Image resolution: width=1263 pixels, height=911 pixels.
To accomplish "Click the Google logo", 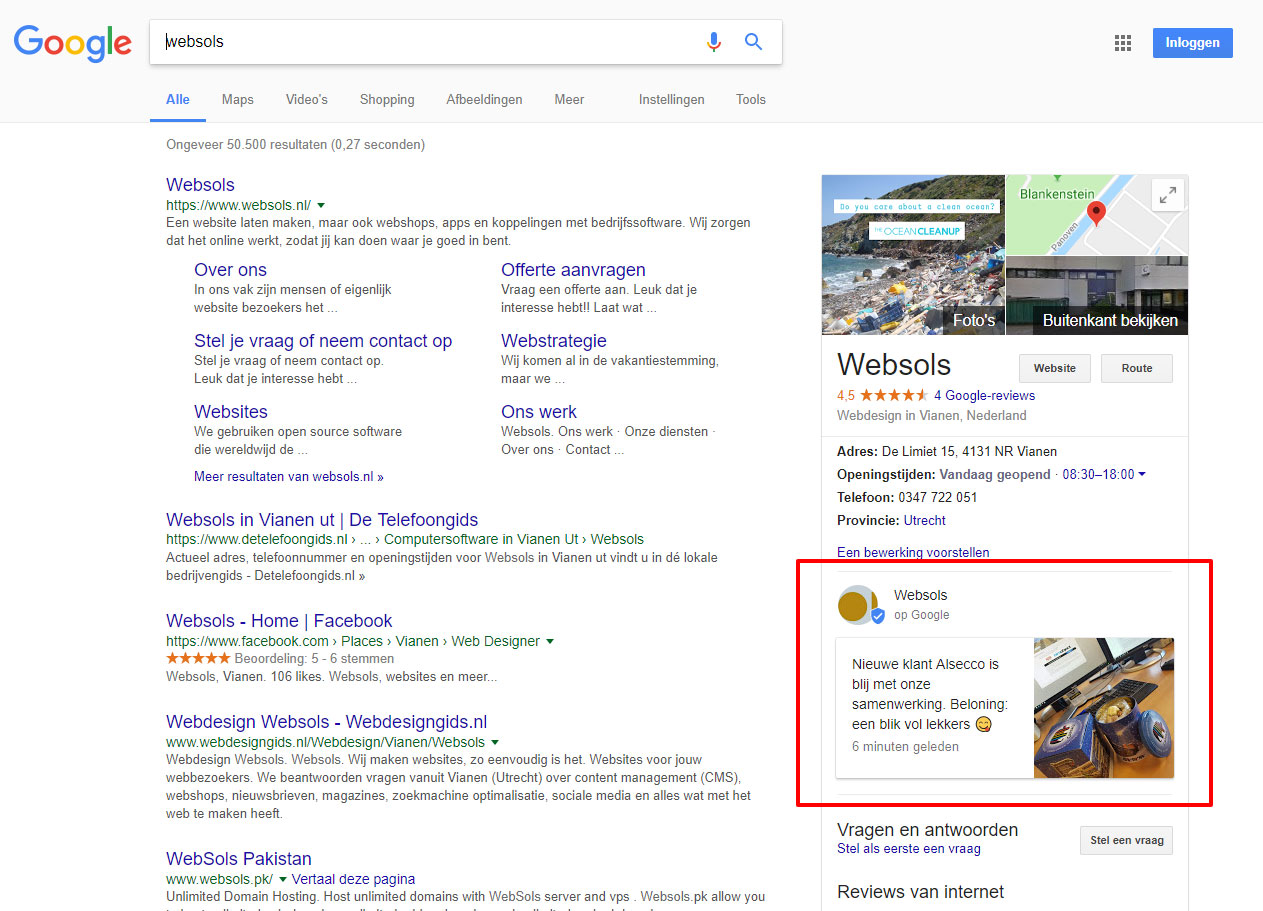I will (x=72, y=42).
